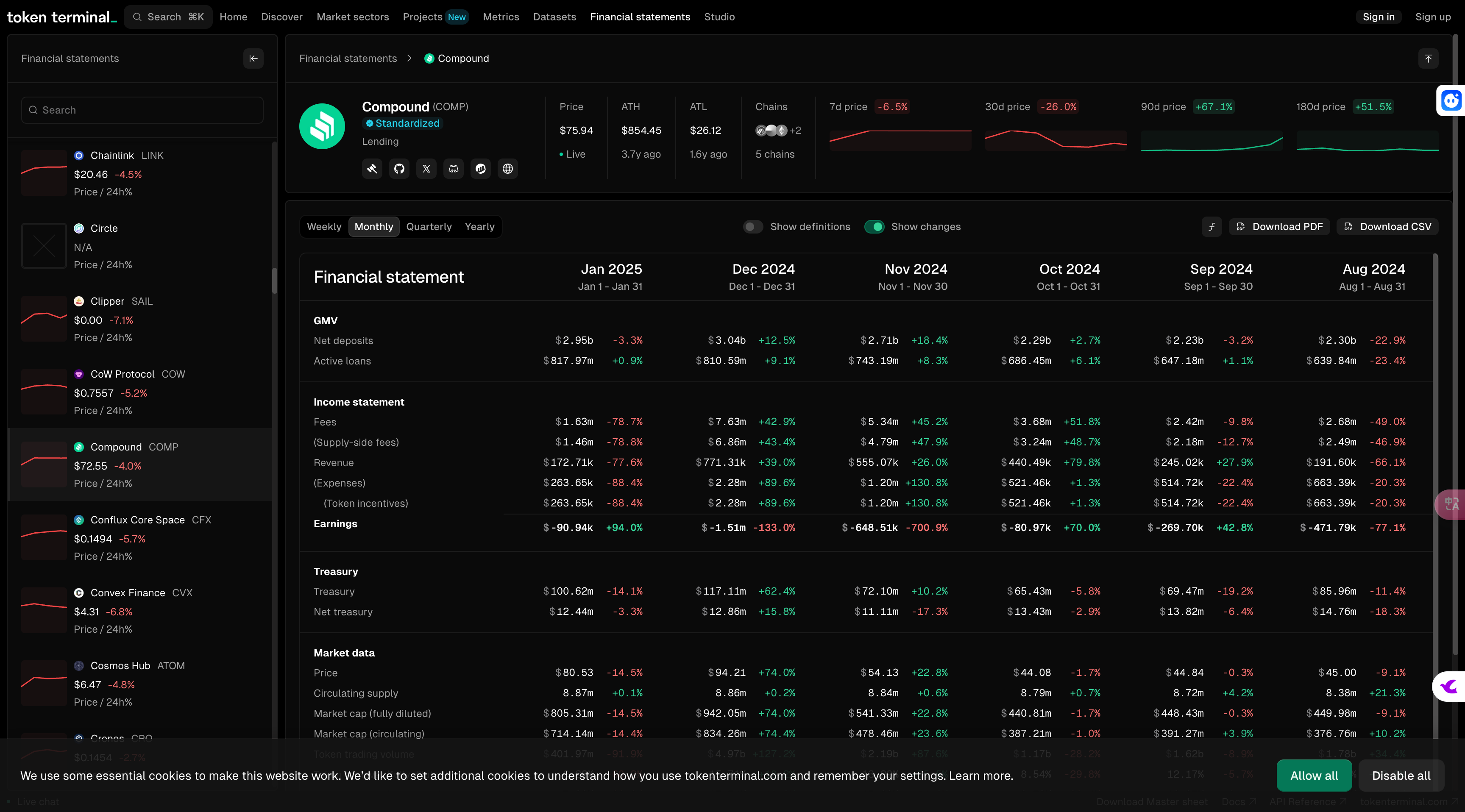1465x812 pixels.
Task: Click the token terminal logo
Action: (61, 17)
